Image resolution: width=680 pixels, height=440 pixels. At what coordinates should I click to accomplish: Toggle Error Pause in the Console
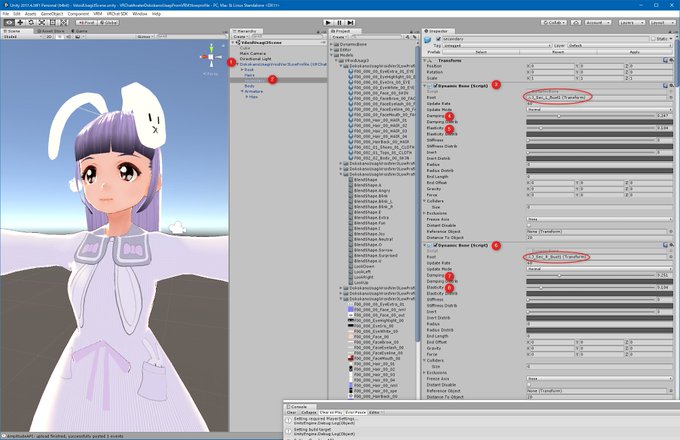(x=356, y=413)
